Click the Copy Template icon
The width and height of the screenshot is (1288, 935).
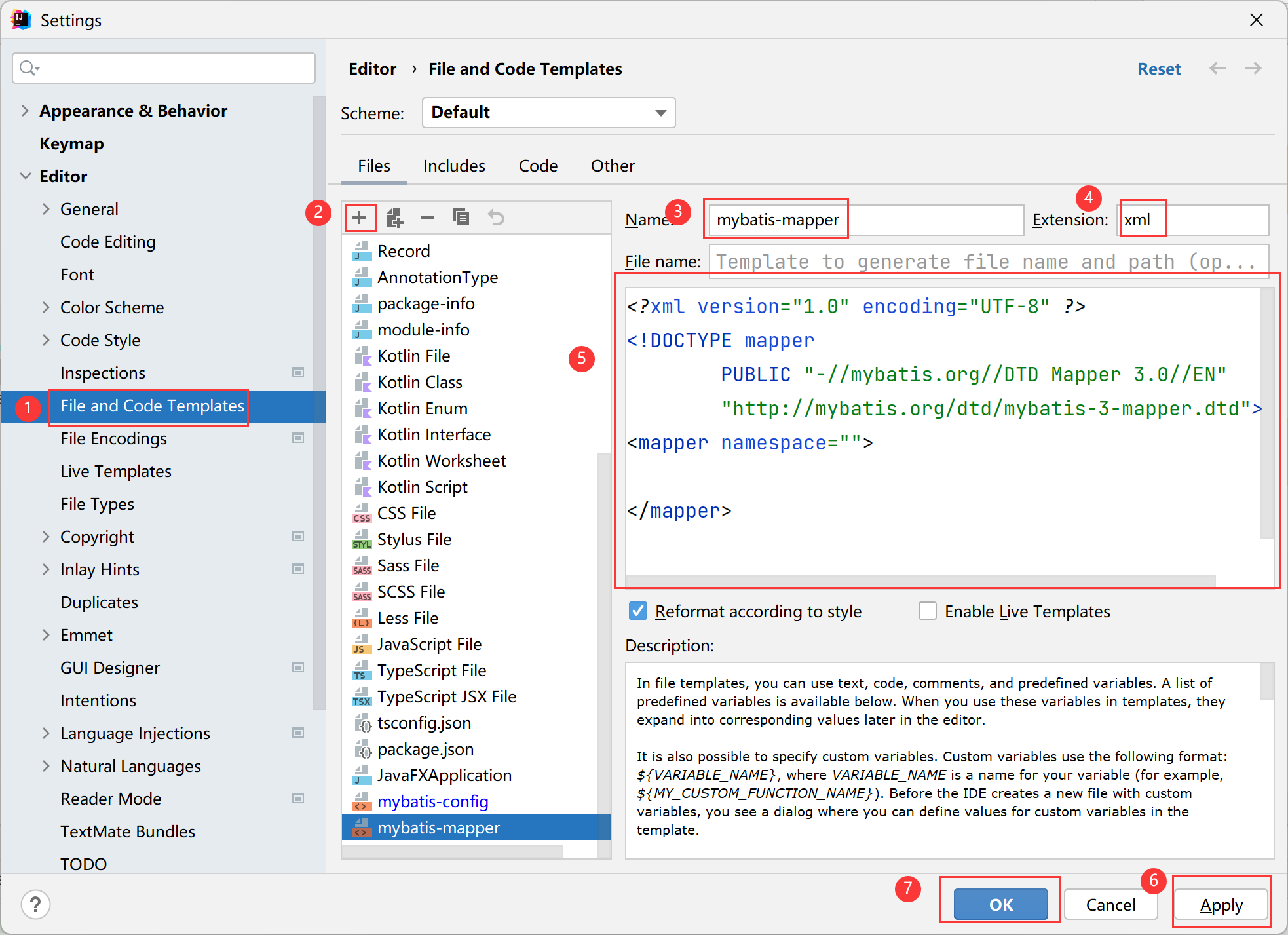[461, 217]
